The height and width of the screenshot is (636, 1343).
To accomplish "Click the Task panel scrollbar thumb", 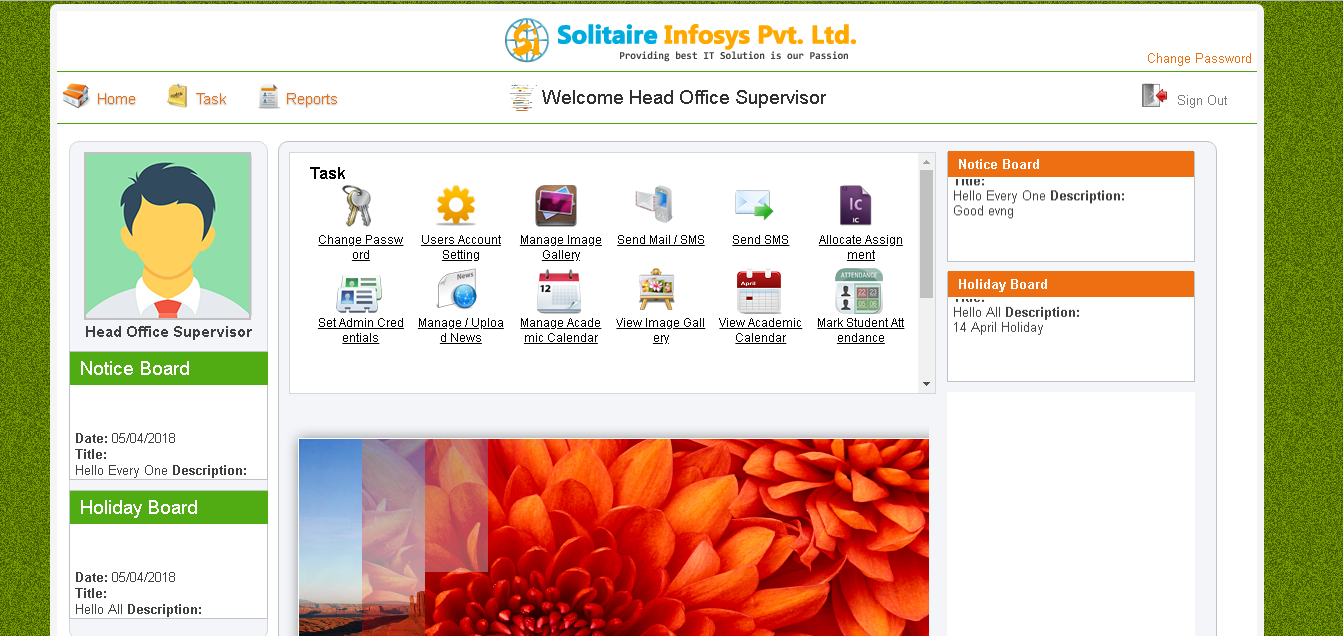I will tap(926, 233).
